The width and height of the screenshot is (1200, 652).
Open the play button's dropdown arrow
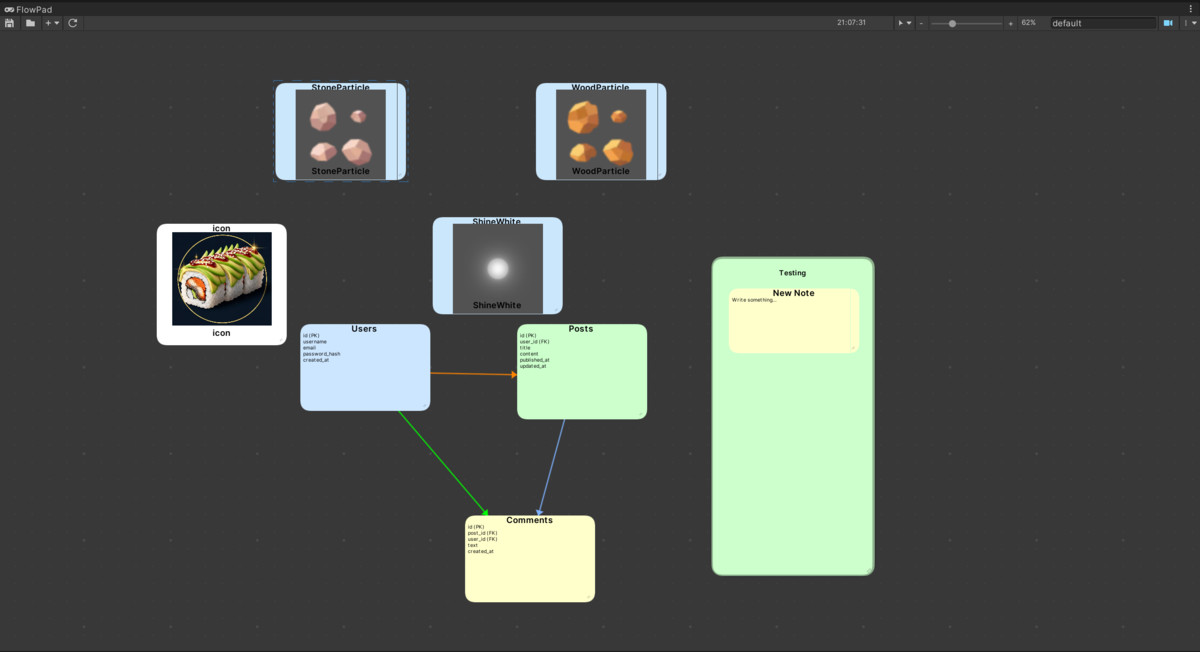click(x=909, y=21)
